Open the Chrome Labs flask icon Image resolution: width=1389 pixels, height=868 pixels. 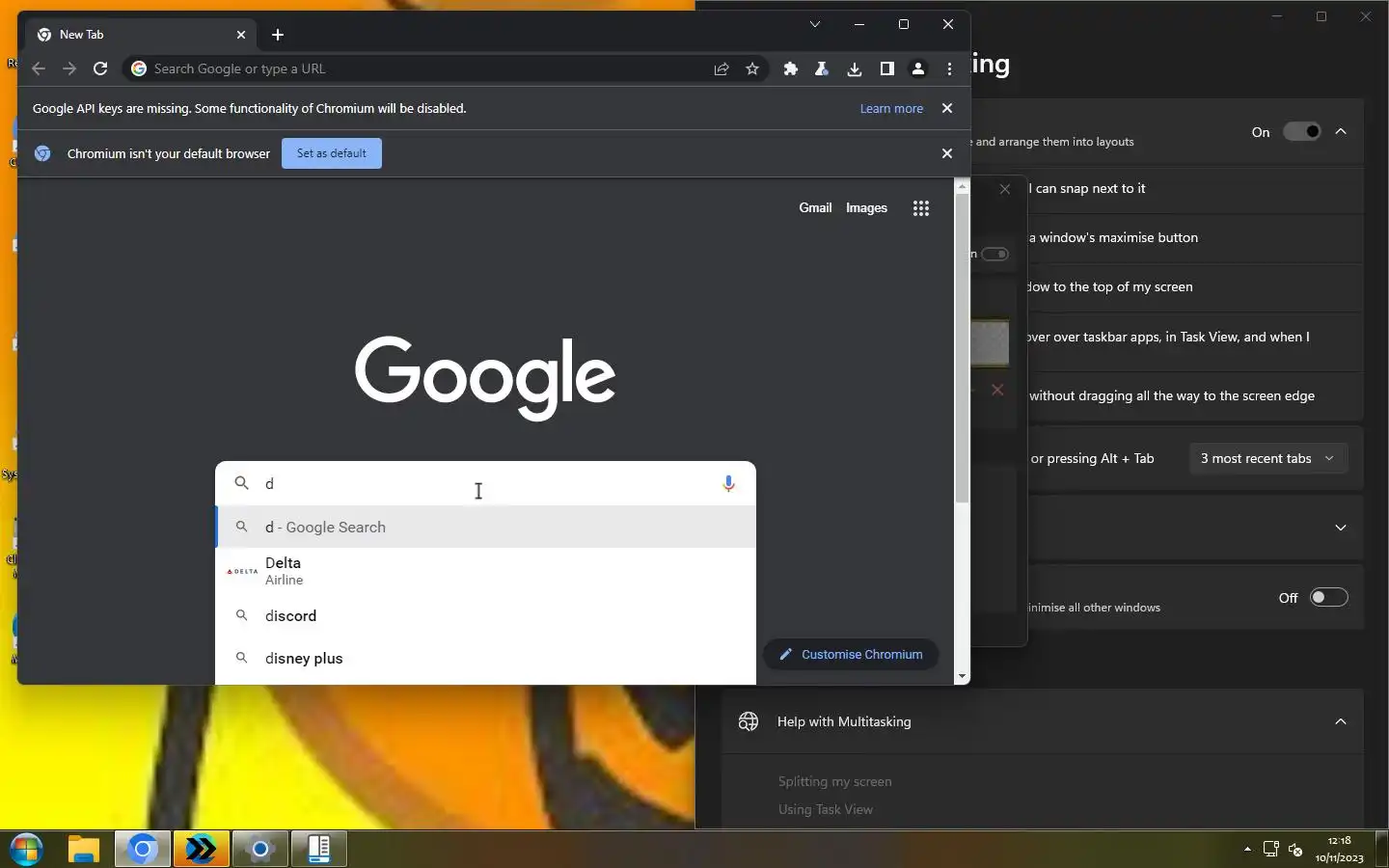point(822,68)
